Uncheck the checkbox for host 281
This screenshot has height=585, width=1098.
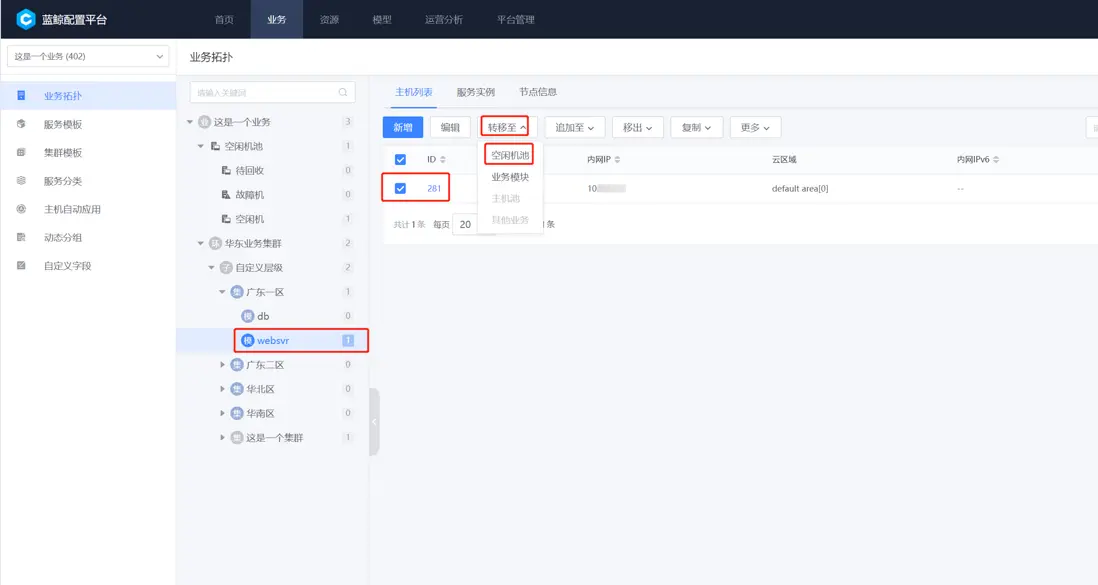pos(400,188)
